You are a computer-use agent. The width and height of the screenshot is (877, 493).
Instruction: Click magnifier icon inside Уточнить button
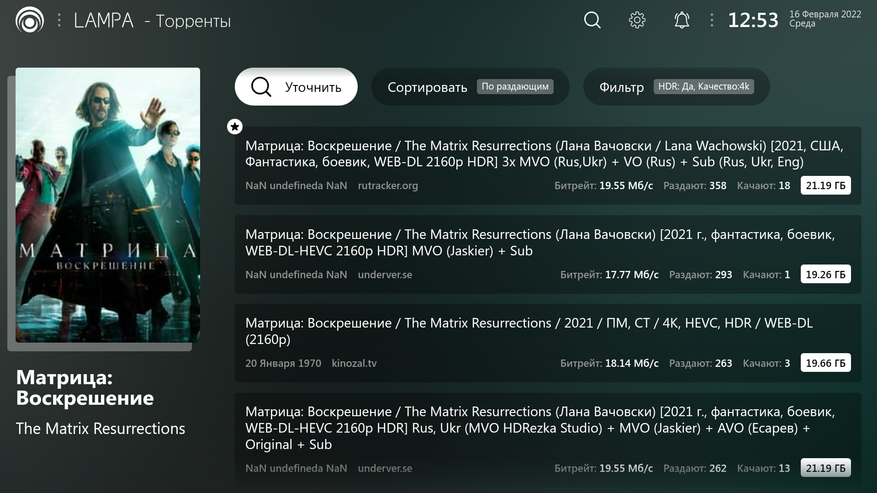click(261, 87)
